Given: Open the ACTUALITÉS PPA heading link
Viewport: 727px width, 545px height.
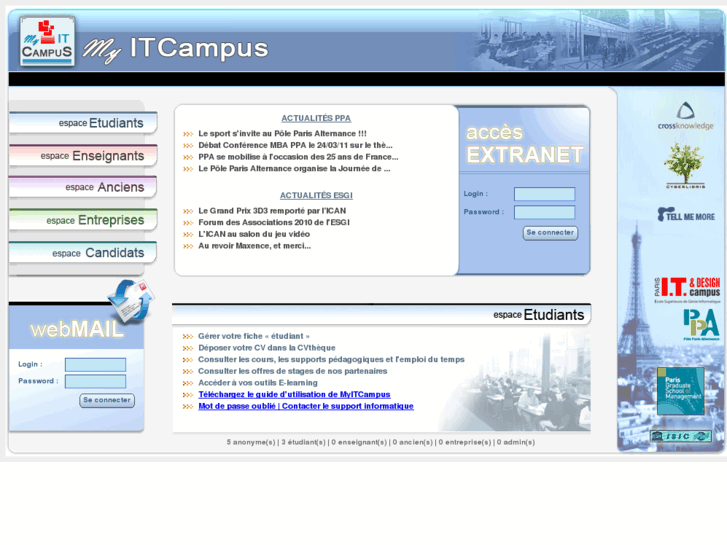Looking at the screenshot, I should click(316, 118).
